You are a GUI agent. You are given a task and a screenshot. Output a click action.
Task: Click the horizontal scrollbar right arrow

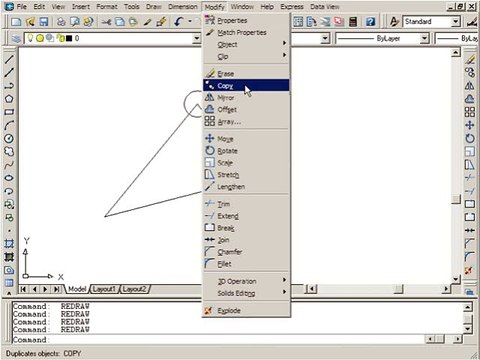(x=446, y=289)
